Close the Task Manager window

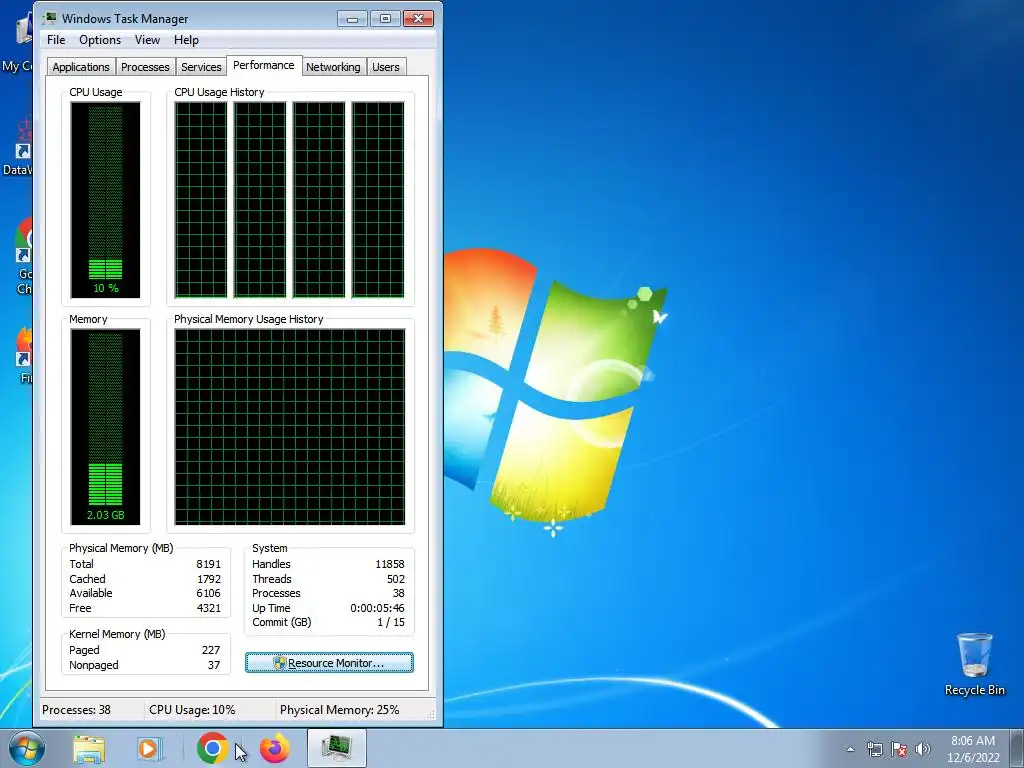coord(419,18)
